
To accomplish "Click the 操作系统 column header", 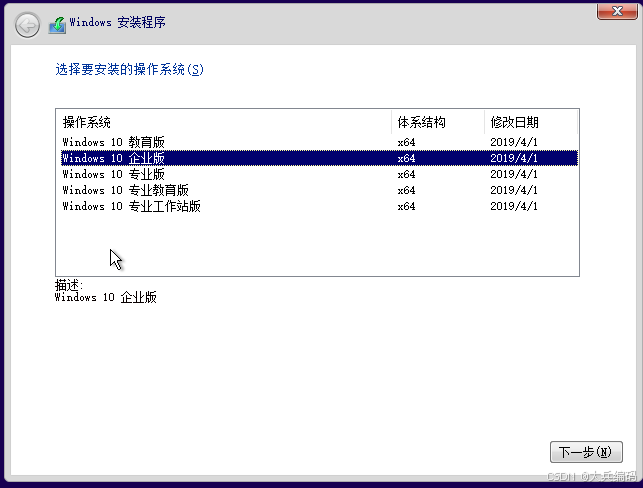I will coord(223,122).
